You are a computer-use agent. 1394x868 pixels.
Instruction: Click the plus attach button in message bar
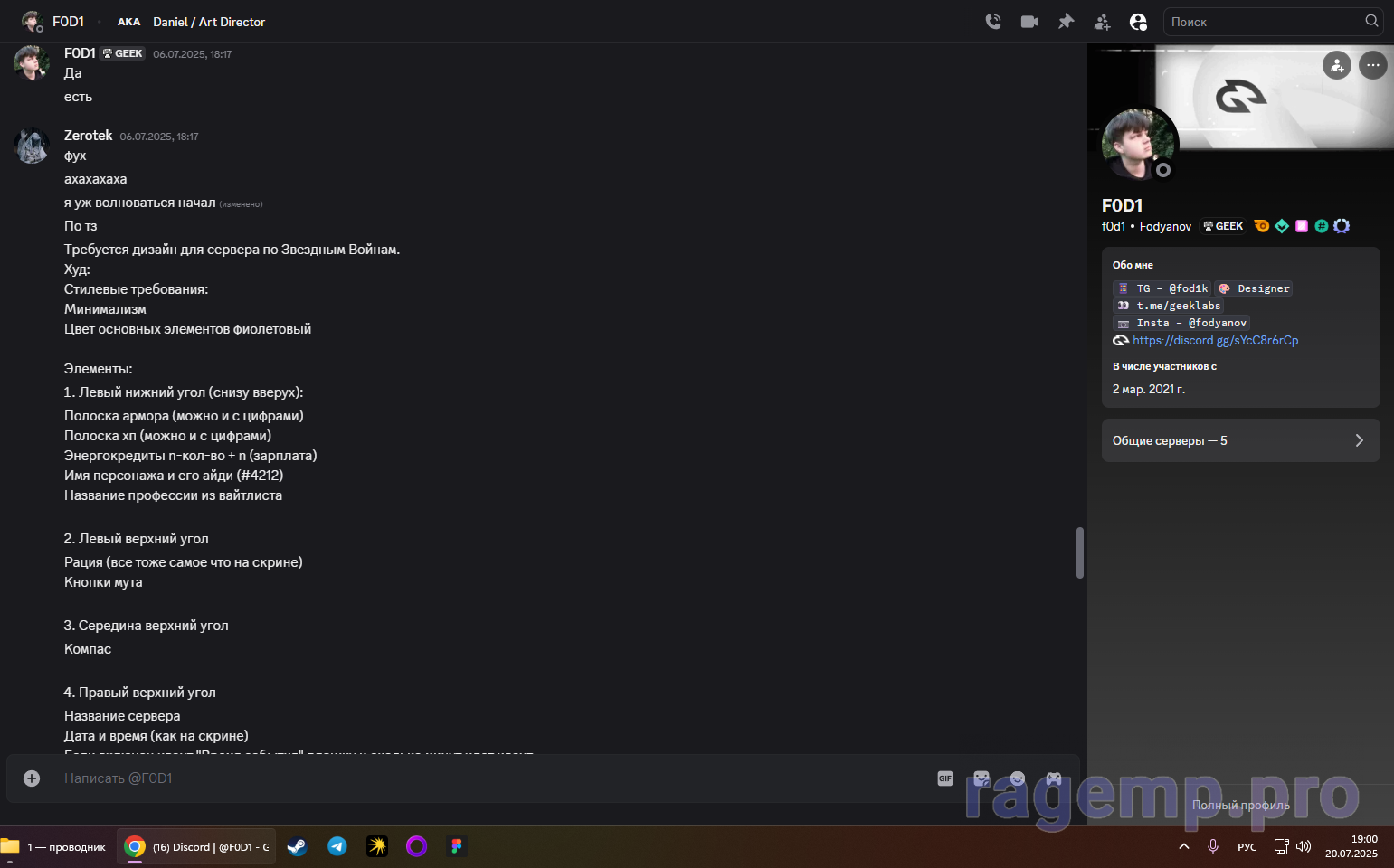32,778
